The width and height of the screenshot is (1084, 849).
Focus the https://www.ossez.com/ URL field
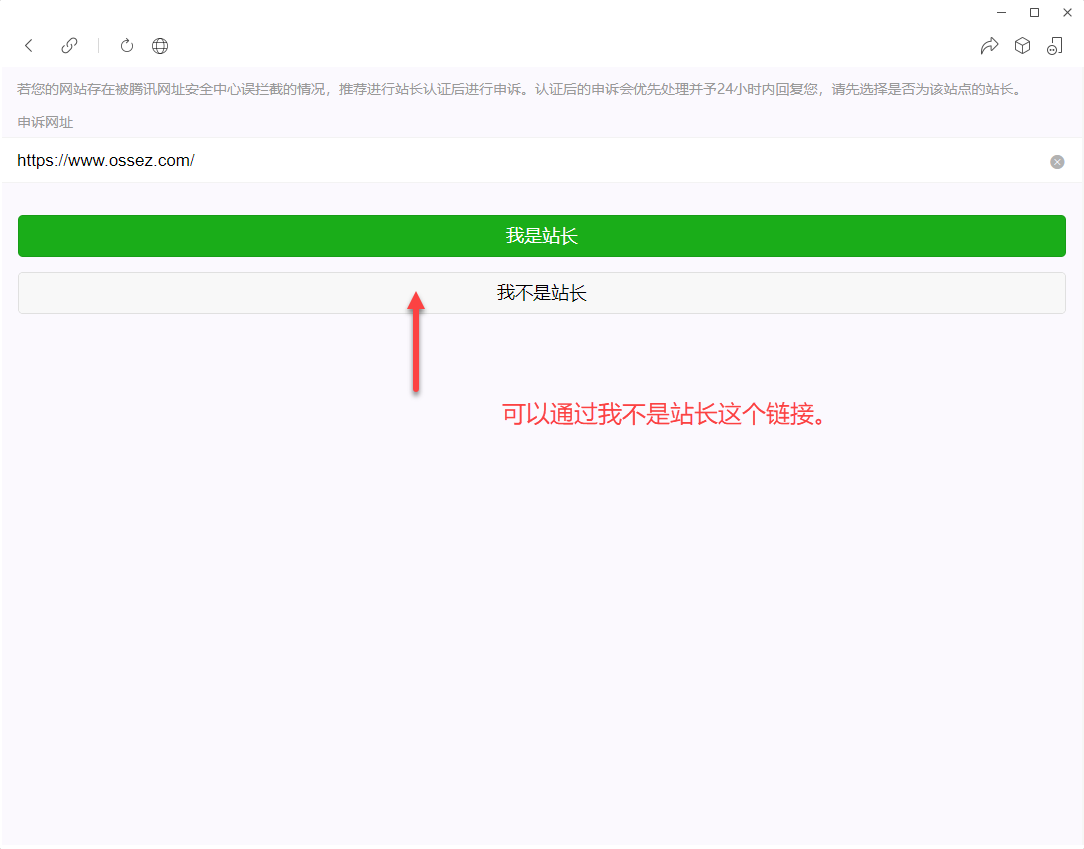[x=500, y=161]
